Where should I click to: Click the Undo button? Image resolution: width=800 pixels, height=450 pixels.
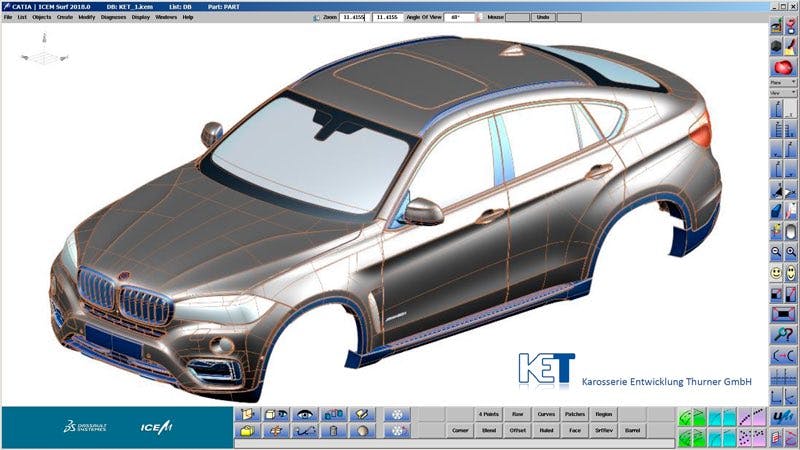pyautogui.click(x=543, y=17)
